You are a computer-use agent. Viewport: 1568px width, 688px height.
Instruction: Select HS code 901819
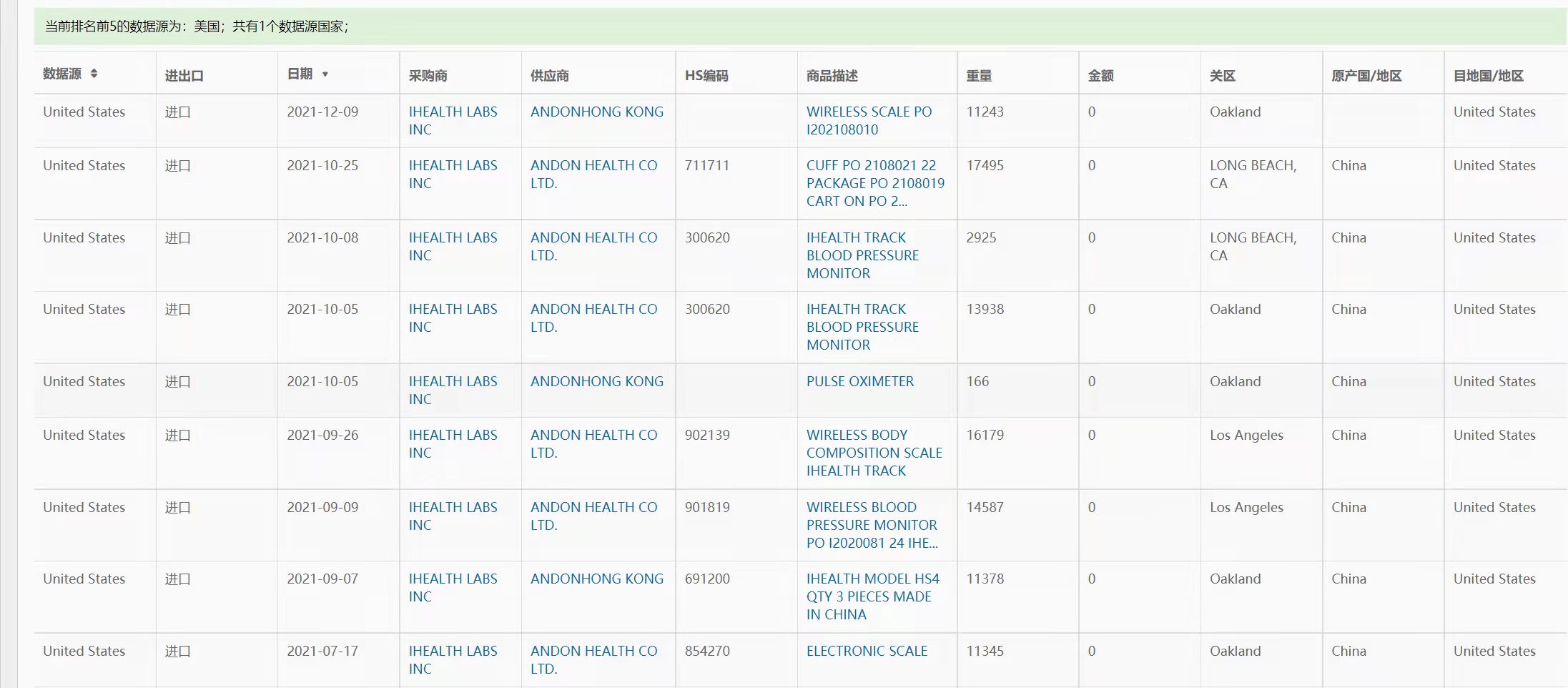707,507
